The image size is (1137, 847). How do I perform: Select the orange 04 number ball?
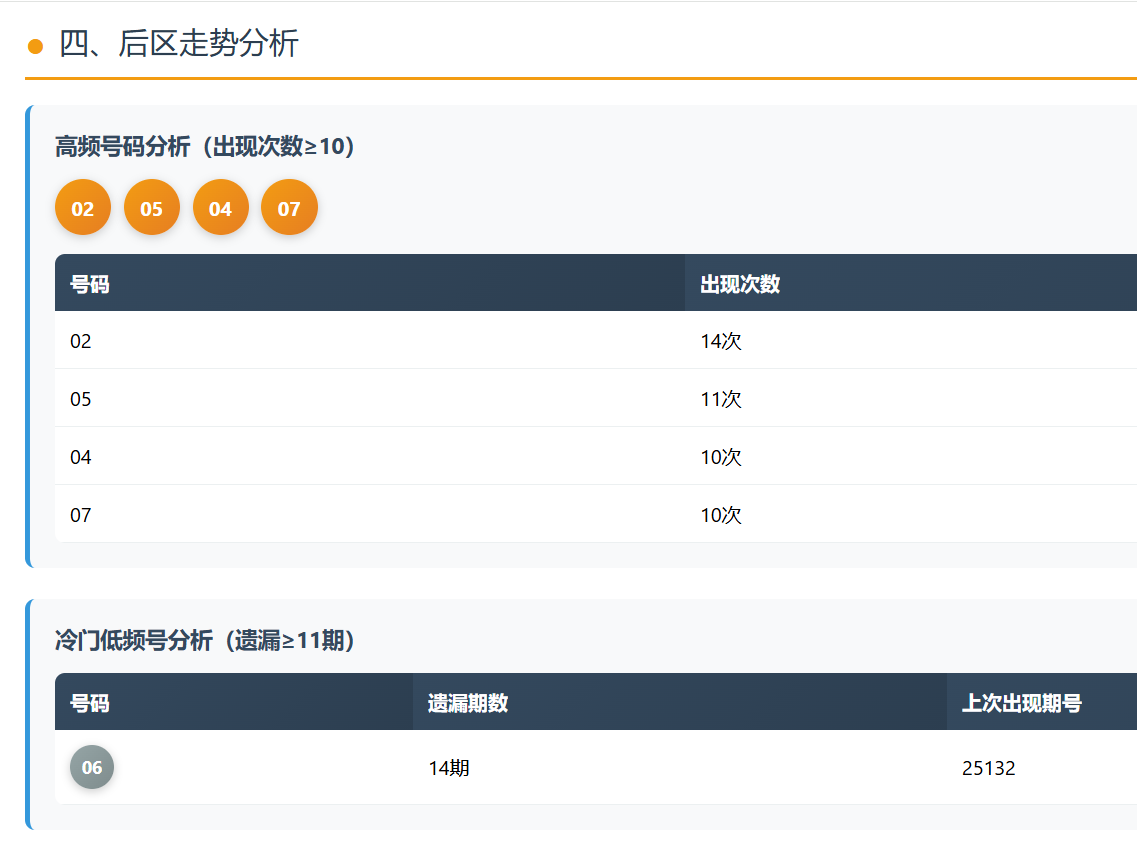click(x=220, y=208)
